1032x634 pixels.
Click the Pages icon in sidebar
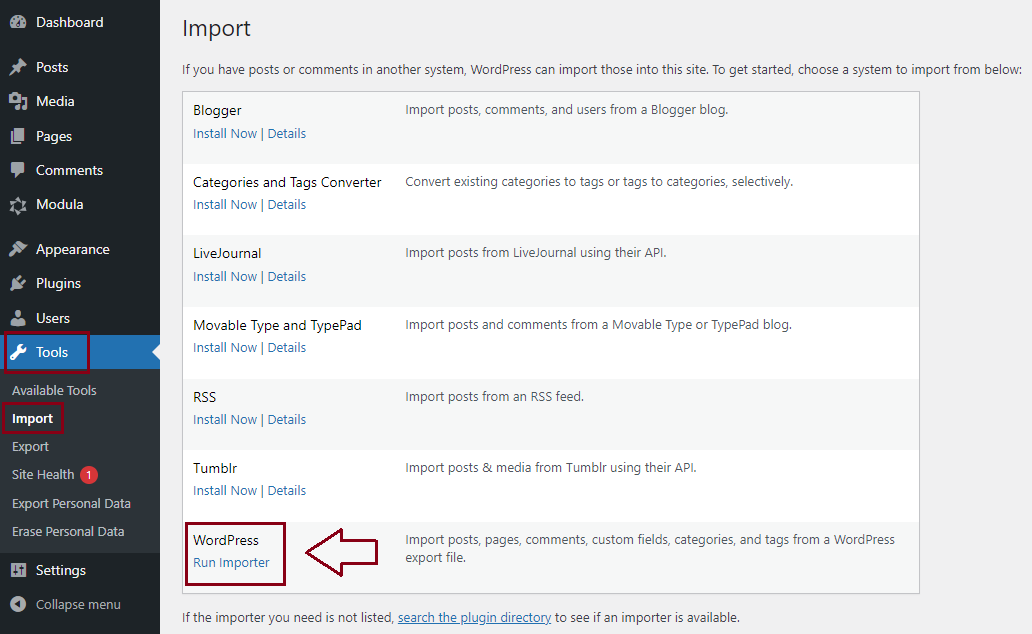click(x=18, y=136)
